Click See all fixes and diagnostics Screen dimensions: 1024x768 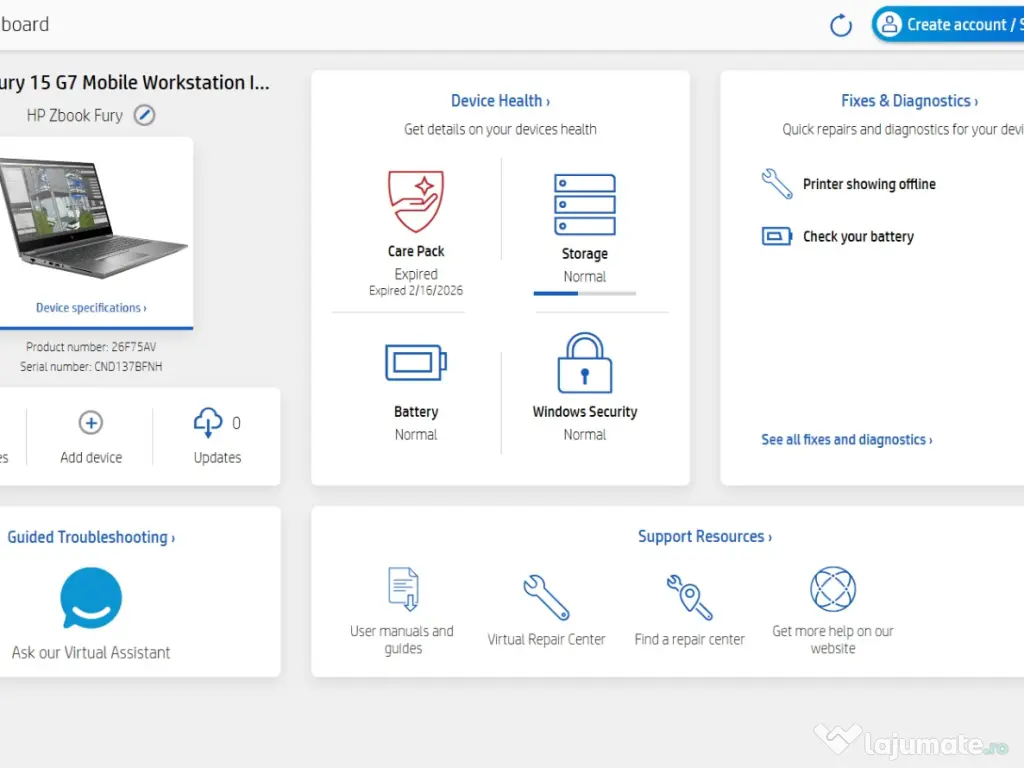[x=846, y=440]
